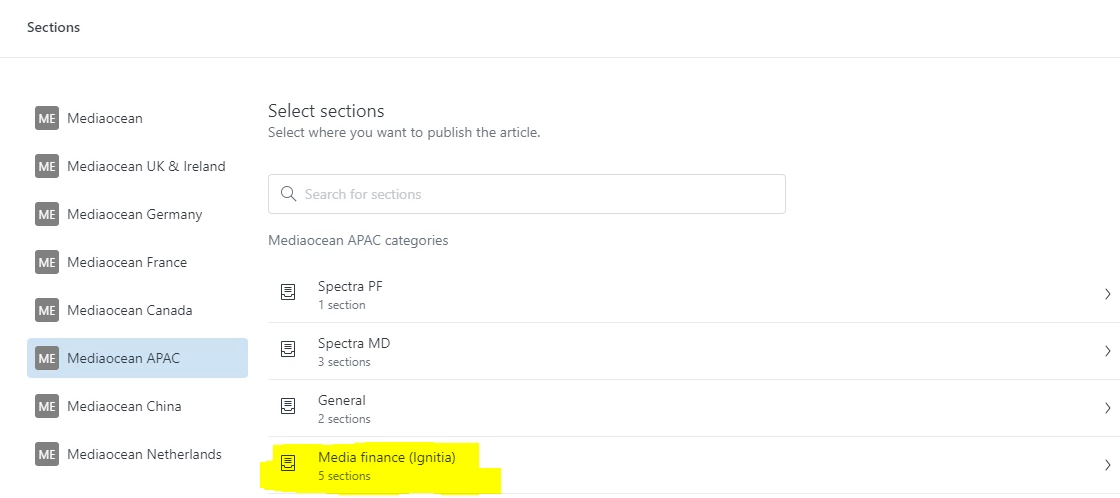
Task: Click the Media finance (Ignitia) category icon
Action: click(x=288, y=464)
